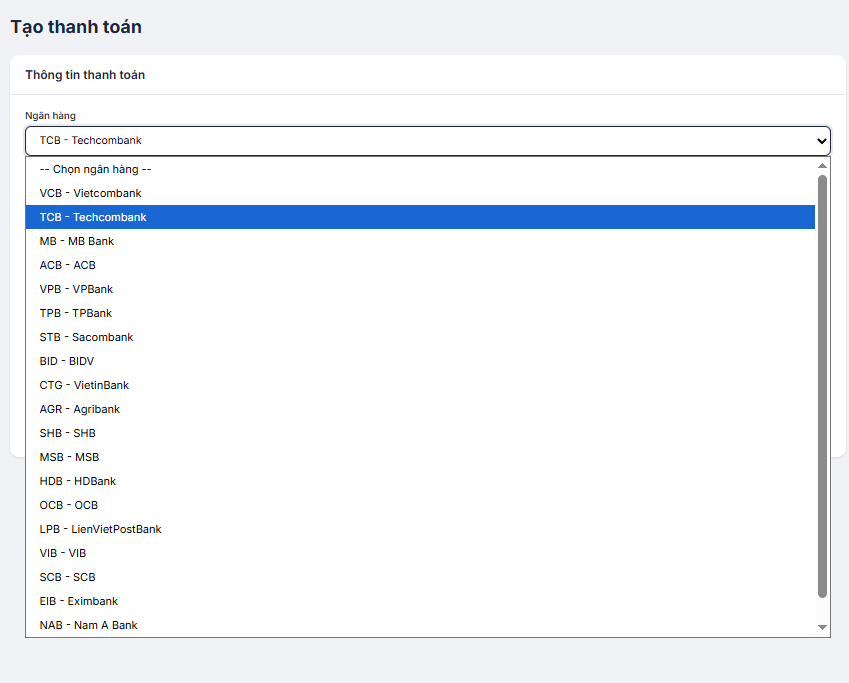Select HDB - HDBank option

point(78,481)
